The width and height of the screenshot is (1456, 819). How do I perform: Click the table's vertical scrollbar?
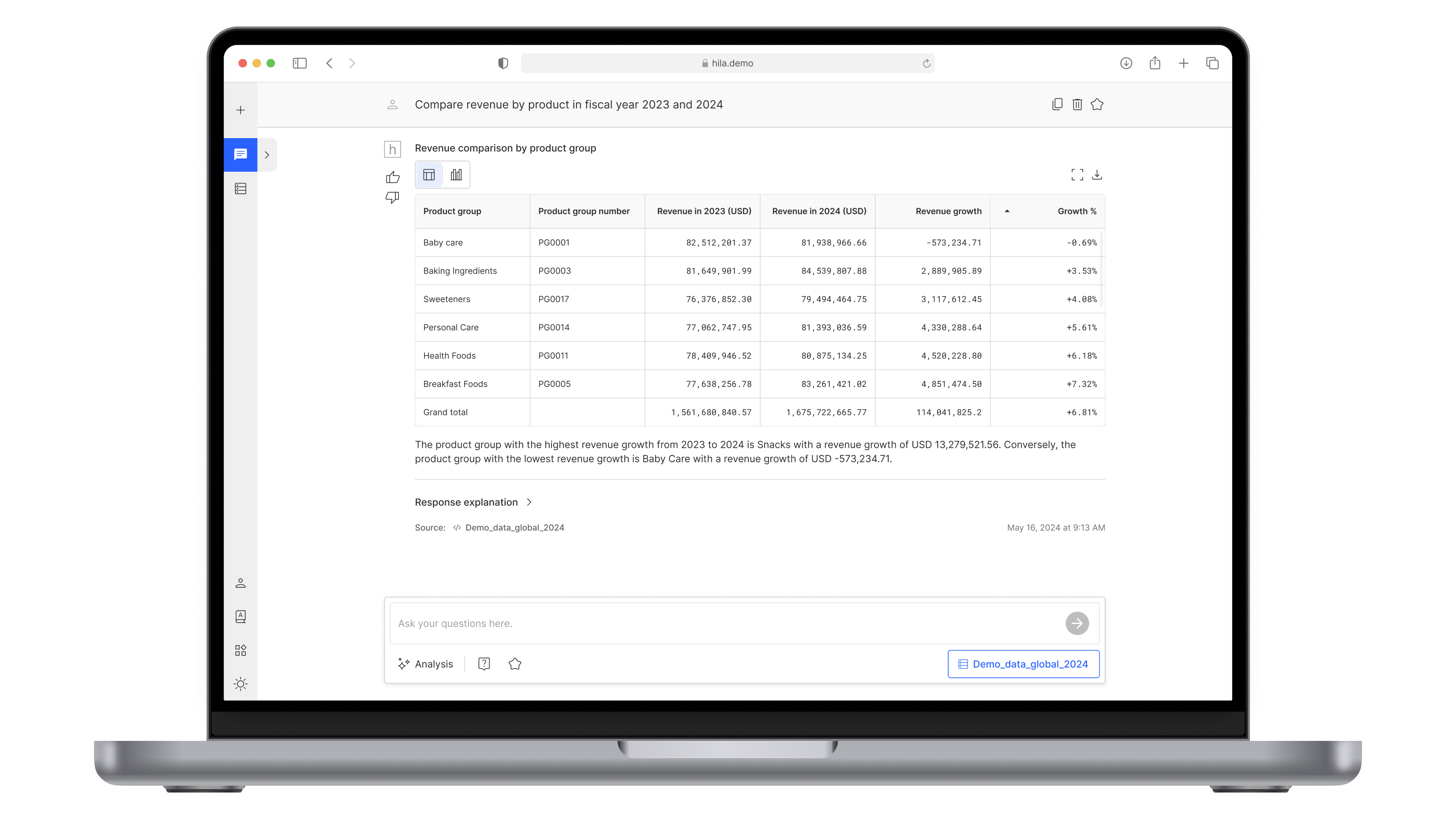[1102, 269]
